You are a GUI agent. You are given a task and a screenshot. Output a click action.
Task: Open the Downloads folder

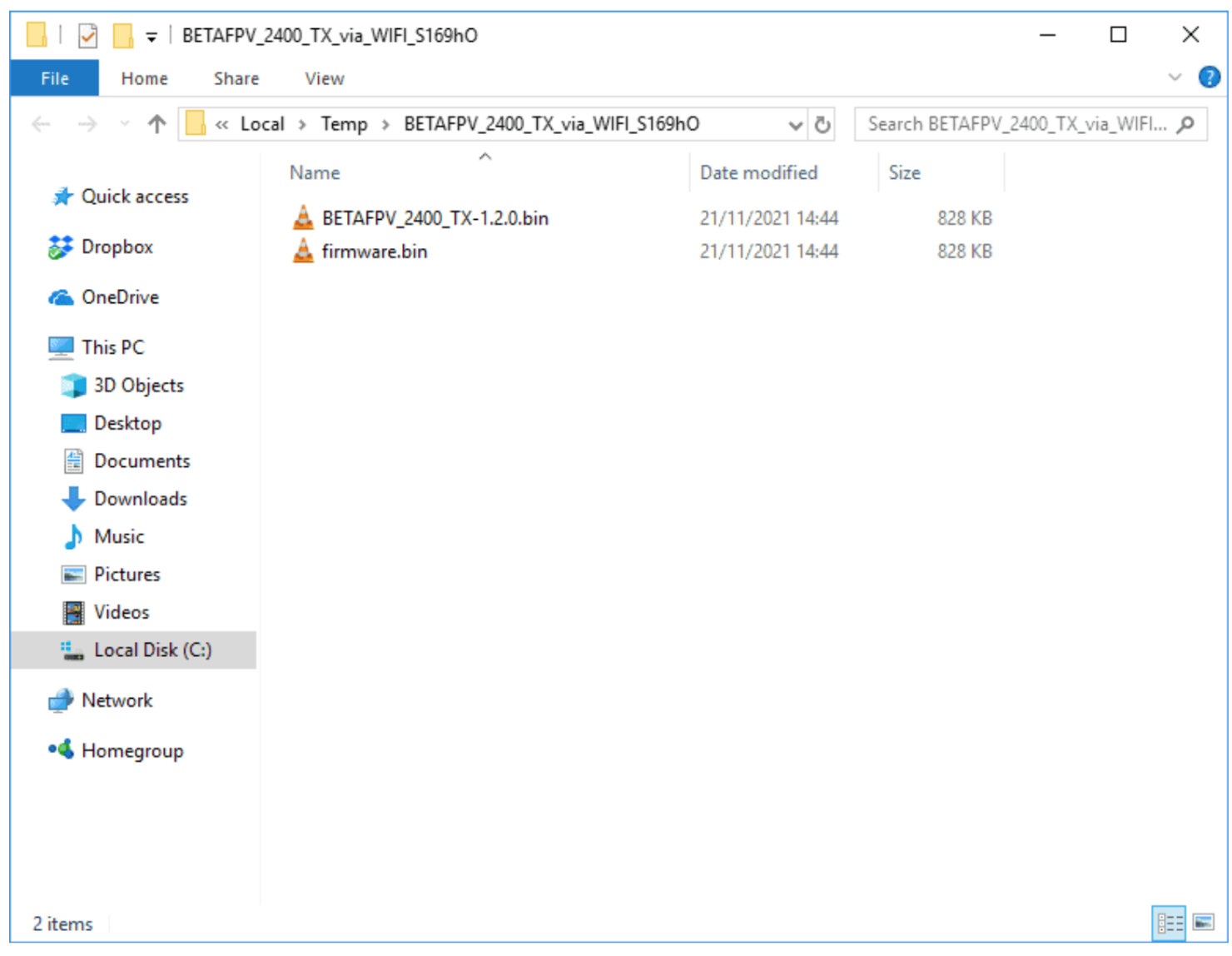140,499
